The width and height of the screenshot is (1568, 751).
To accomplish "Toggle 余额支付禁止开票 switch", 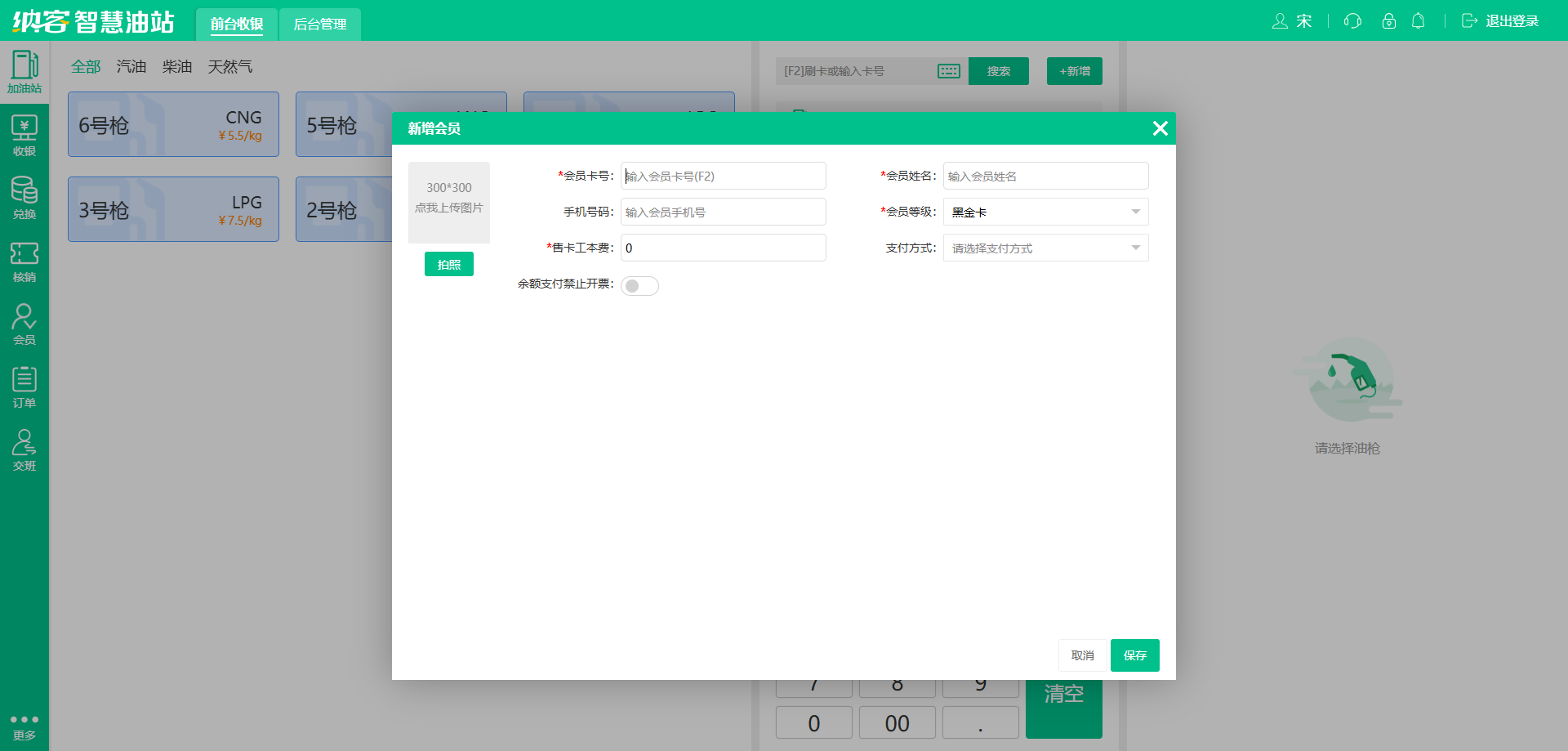I will click(x=639, y=285).
